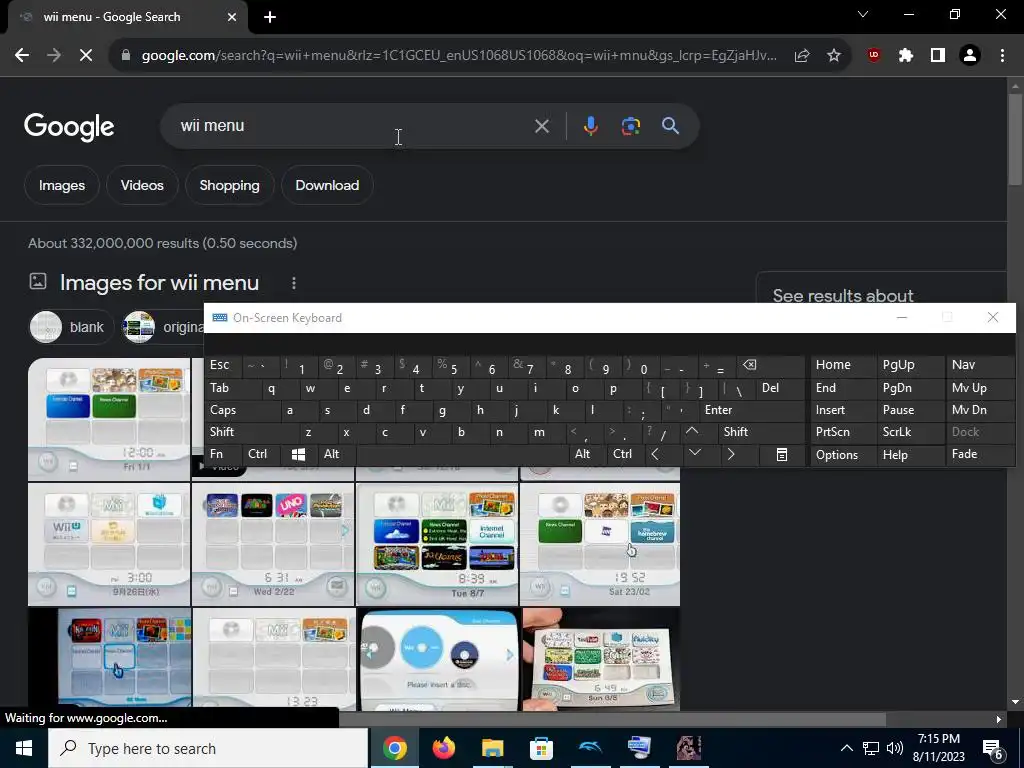This screenshot has height=768, width=1024.
Task: Open more options for Images for wii menu
Action: coord(294,283)
